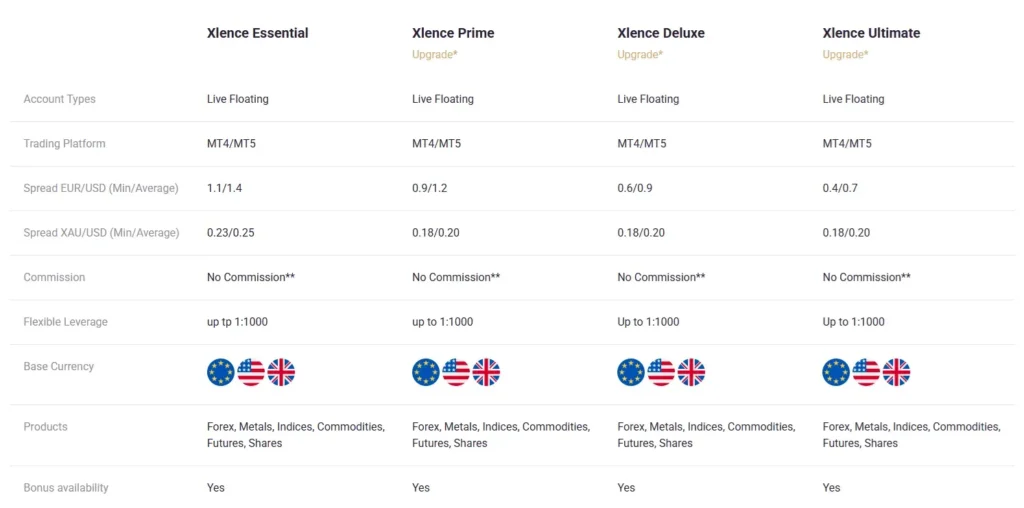Screen dimensions: 1024x508
Task: Click the Upgrade link under Xlence Deluxe
Action: (x=640, y=55)
